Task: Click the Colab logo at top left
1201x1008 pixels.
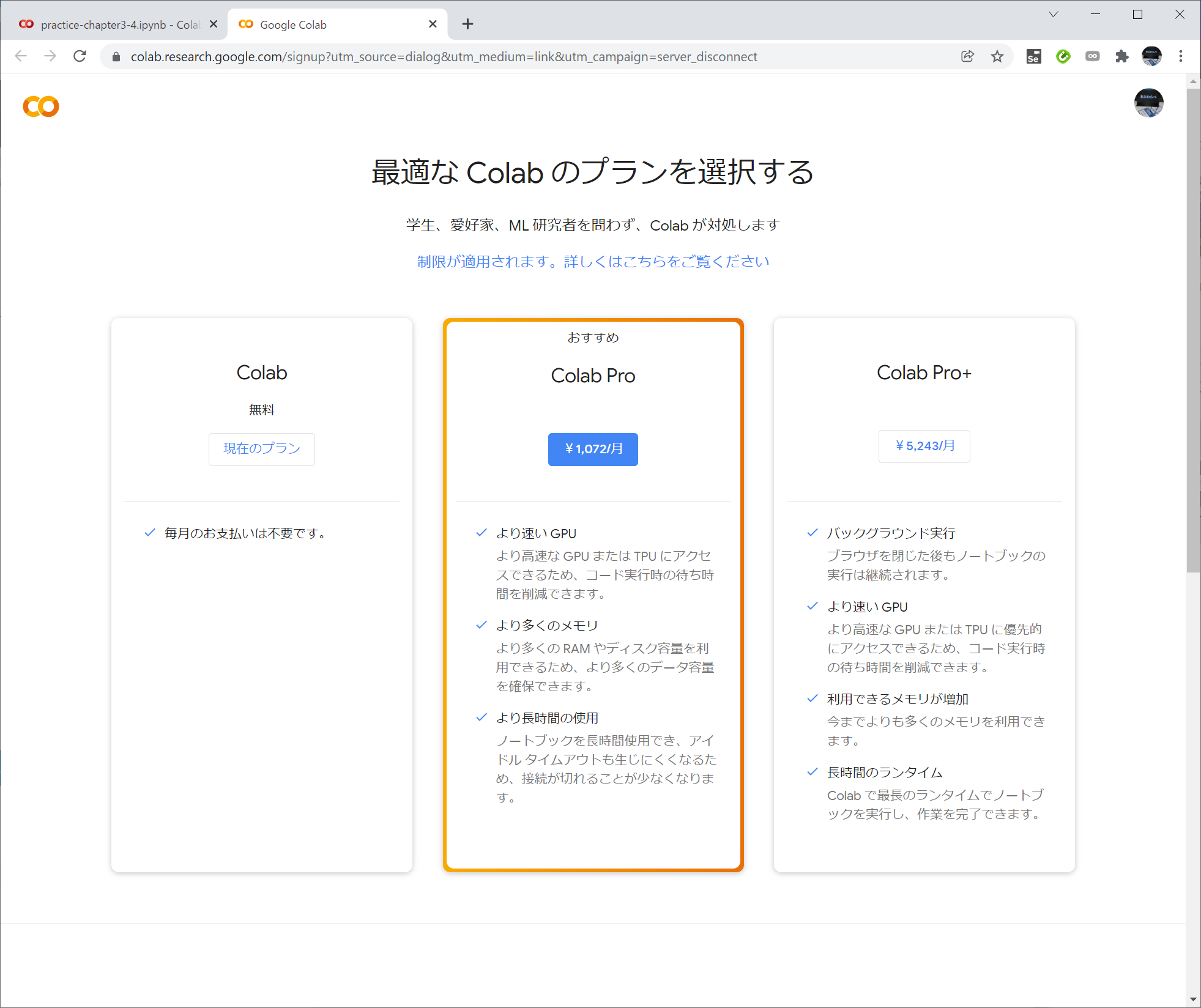Action: (41, 106)
